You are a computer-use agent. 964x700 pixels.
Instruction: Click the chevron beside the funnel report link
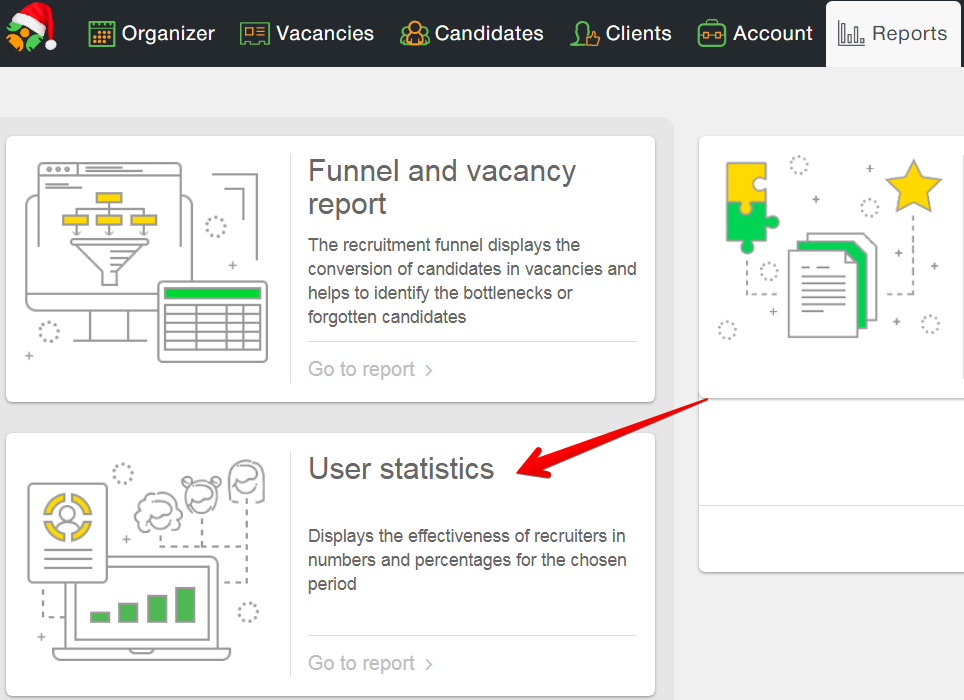pos(429,371)
